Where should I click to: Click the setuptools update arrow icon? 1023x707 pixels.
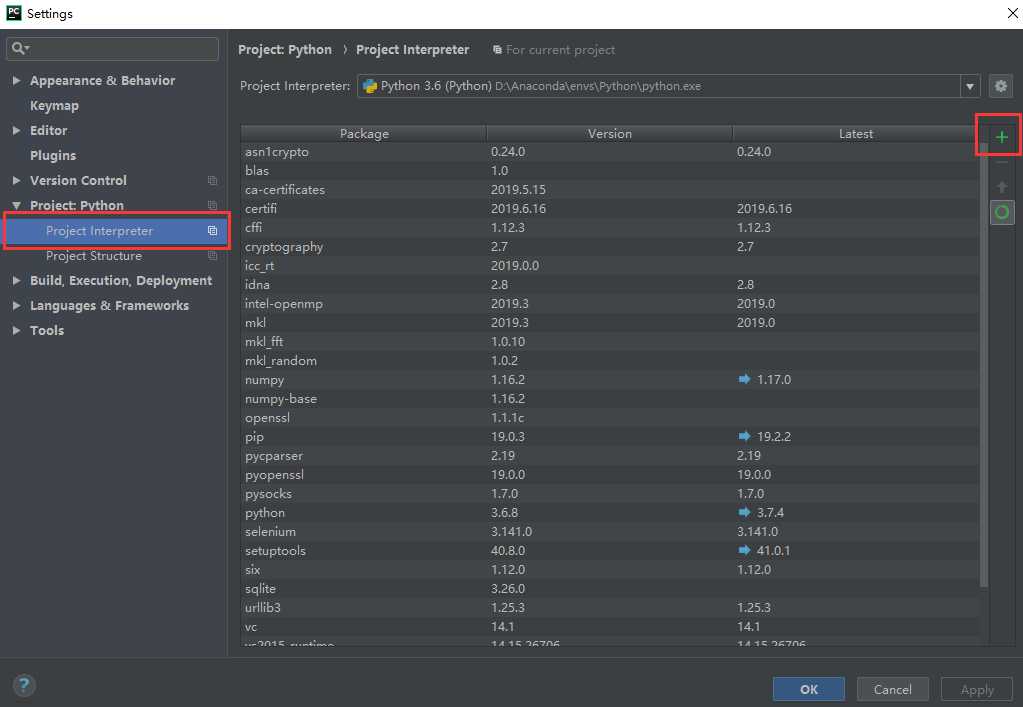tap(744, 550)
